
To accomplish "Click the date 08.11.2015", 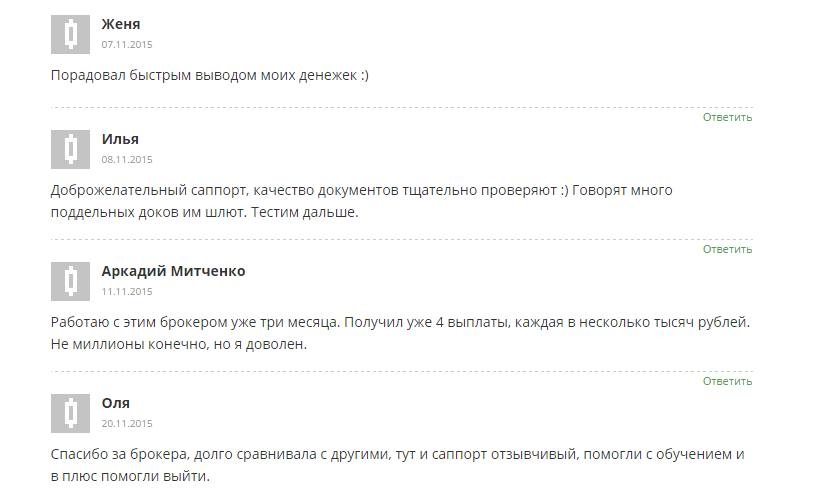I will (x=127, y=160).
